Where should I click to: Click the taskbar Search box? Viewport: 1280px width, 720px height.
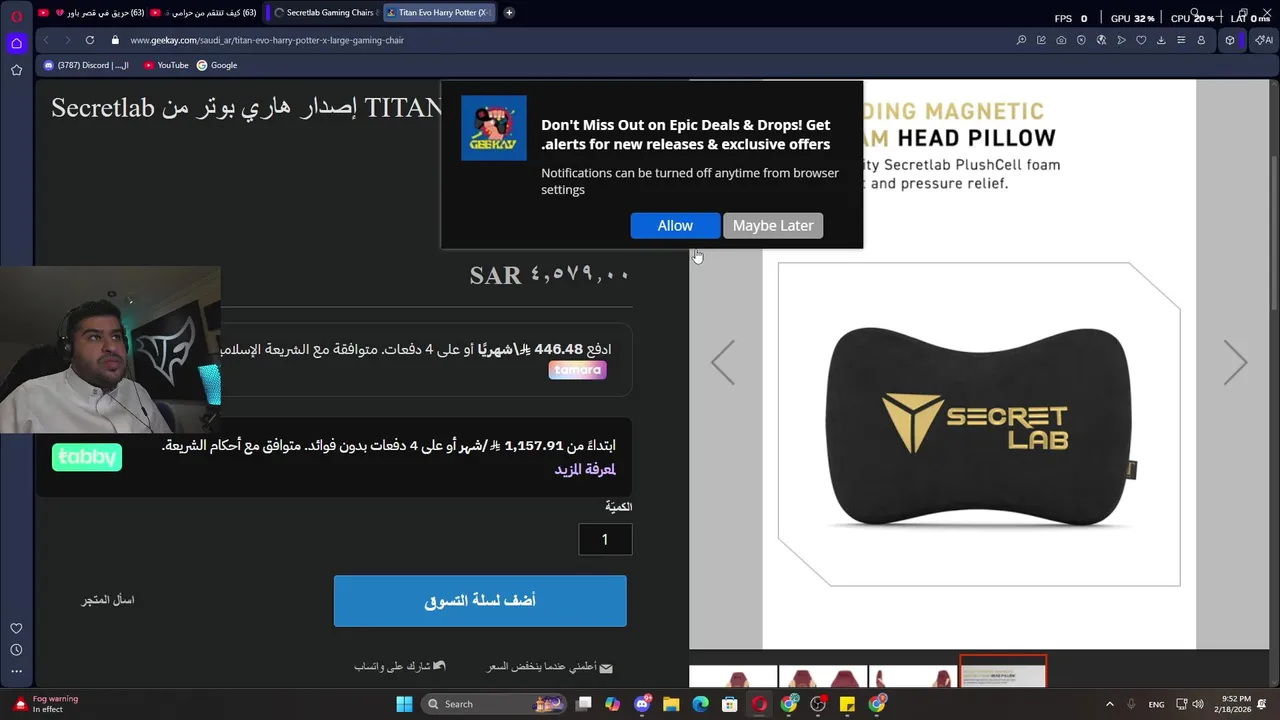494,704
